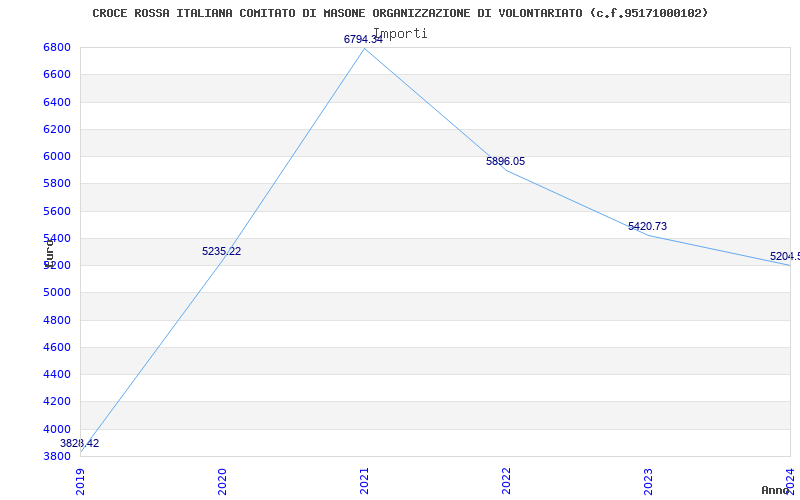Select the 5420.73 data point label

click(647, 226)
